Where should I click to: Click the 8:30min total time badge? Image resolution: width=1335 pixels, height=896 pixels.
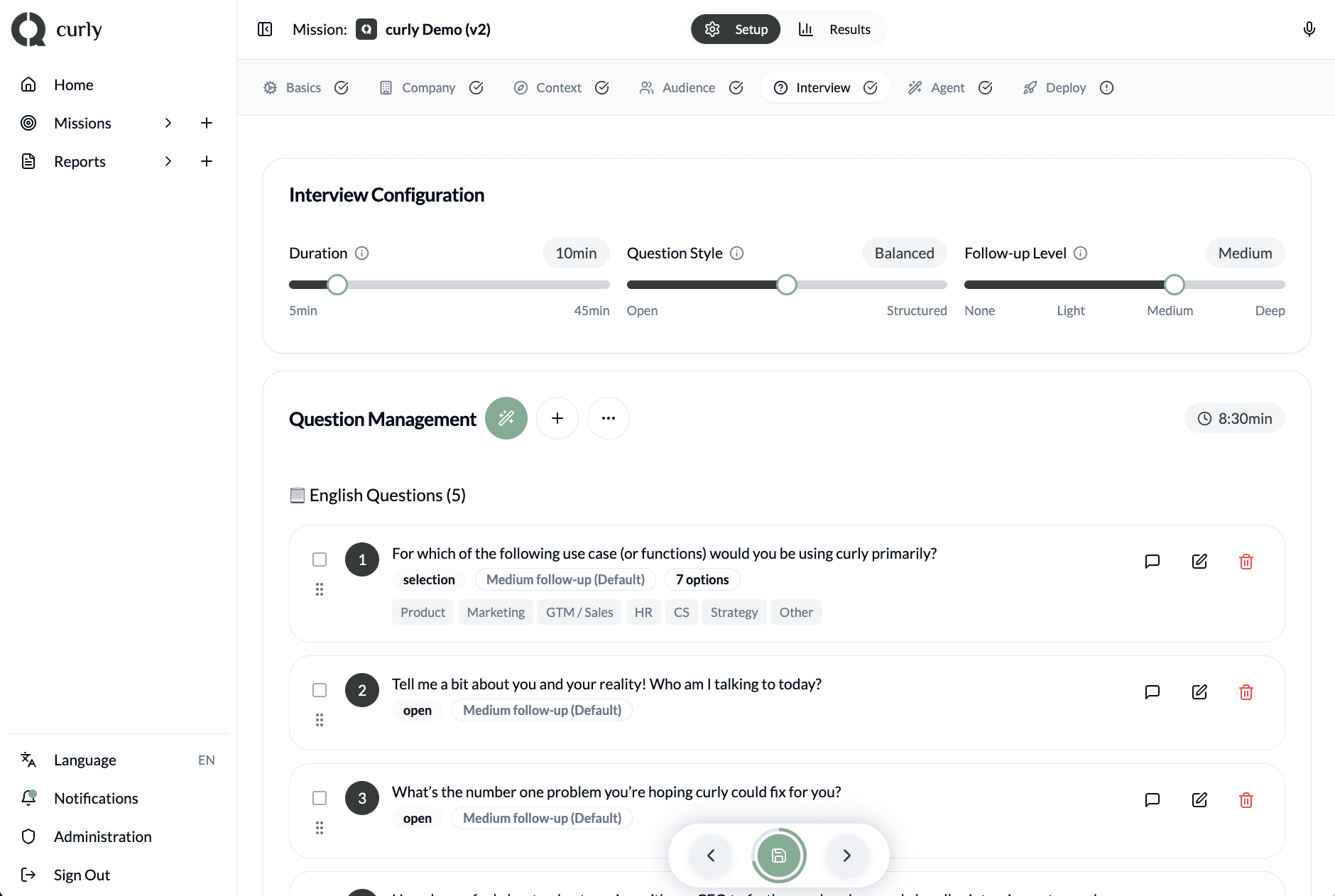(1235, 418)
